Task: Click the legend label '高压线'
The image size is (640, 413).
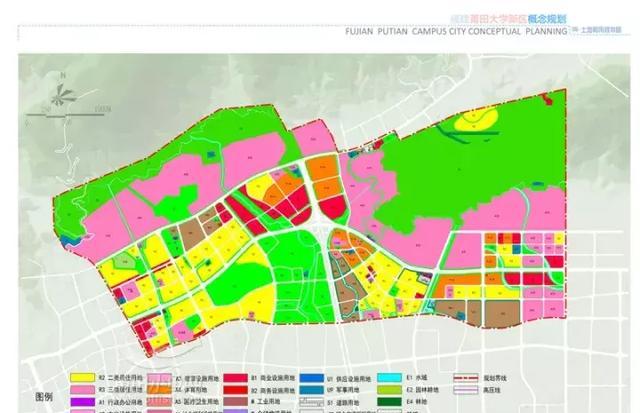Action: point(492,390)
